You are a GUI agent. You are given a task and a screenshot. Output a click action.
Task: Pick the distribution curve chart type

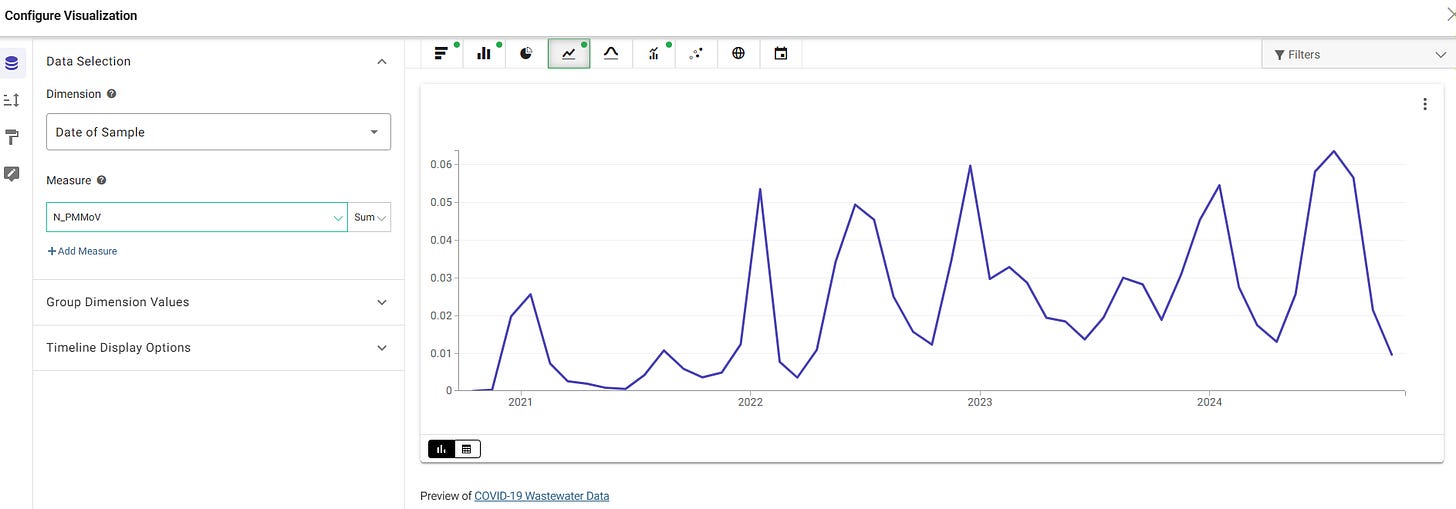point(611,54)
